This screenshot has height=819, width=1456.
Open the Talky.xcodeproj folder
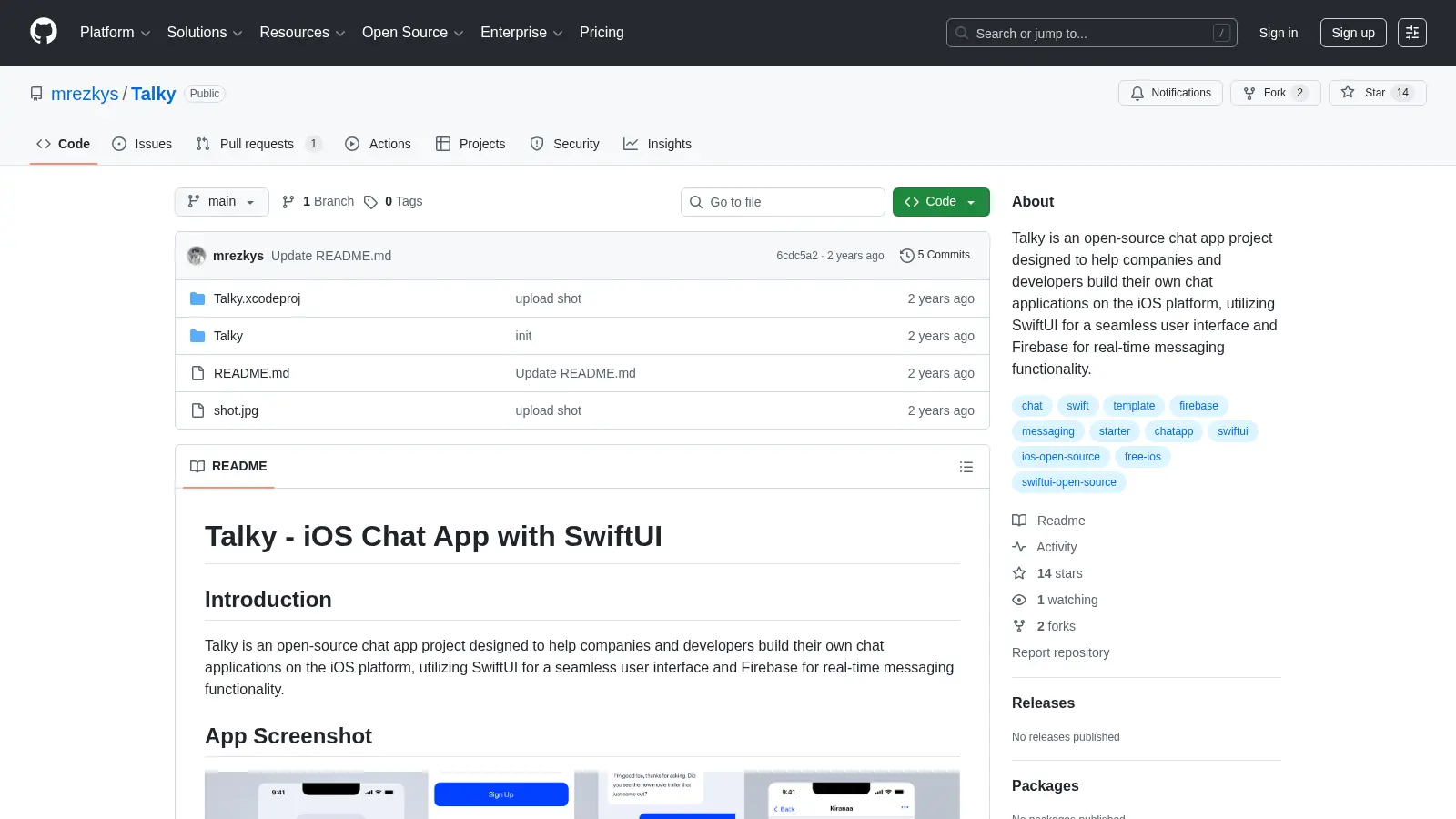point(257,298)
